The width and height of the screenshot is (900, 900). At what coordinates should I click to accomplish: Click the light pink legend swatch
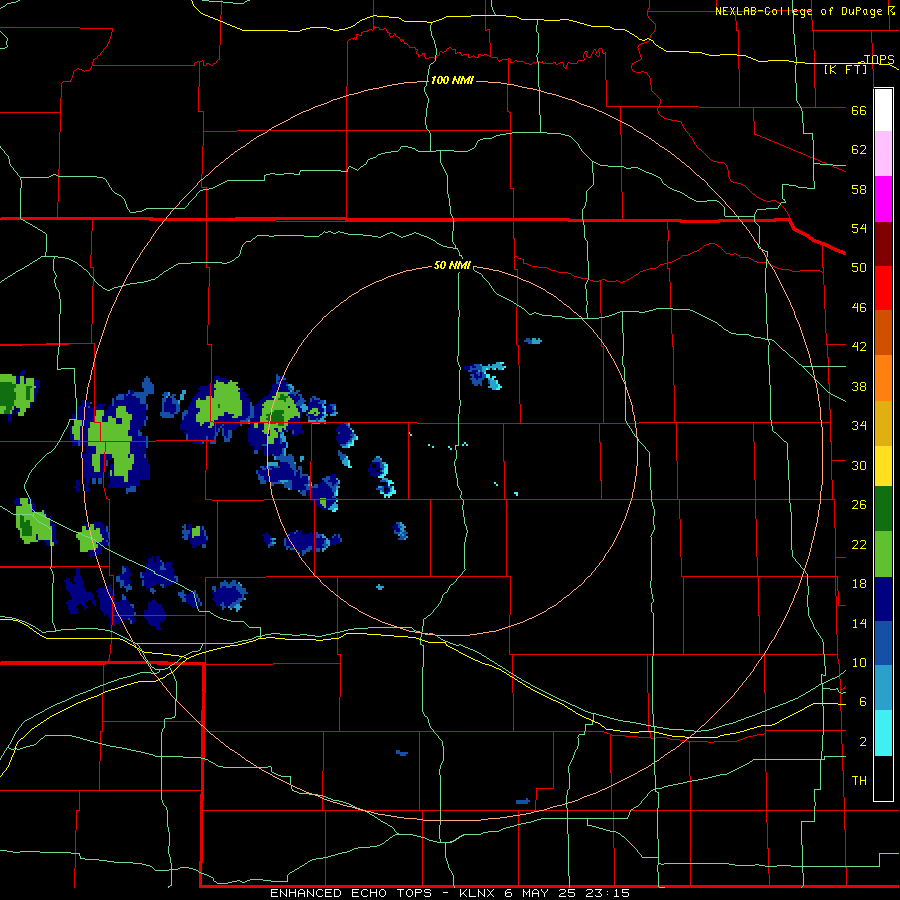tap(883, 154)
